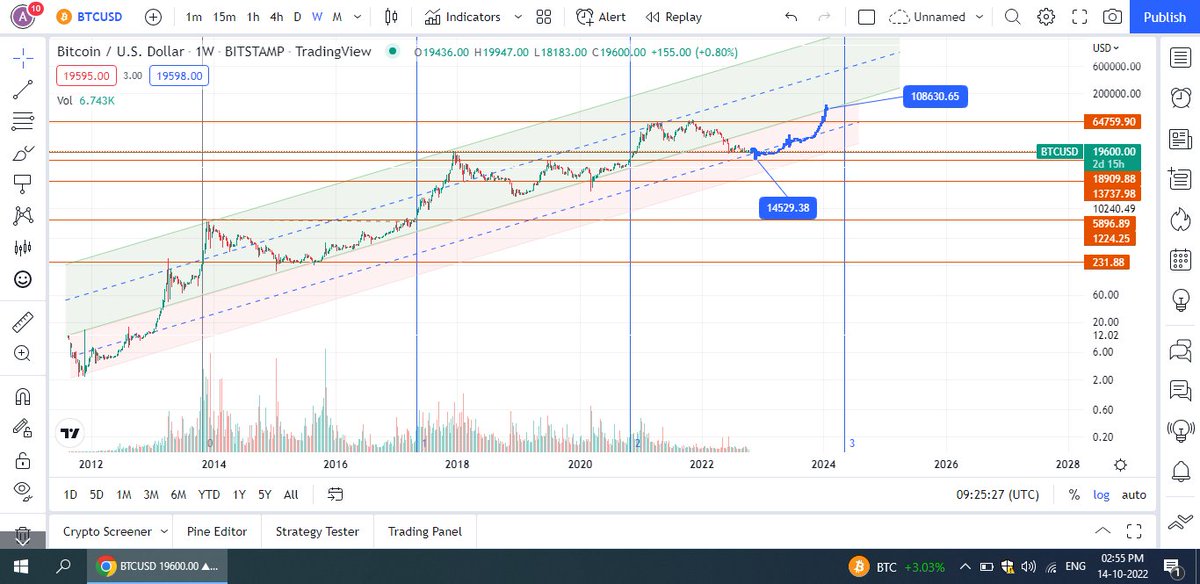Screen dimensions: 1200x584
Task: Open chart settings gear
Action: pos(1046,17)
